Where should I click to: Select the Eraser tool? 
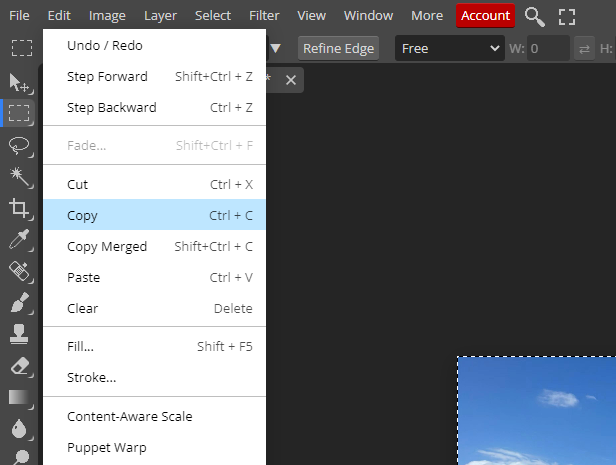19,365
